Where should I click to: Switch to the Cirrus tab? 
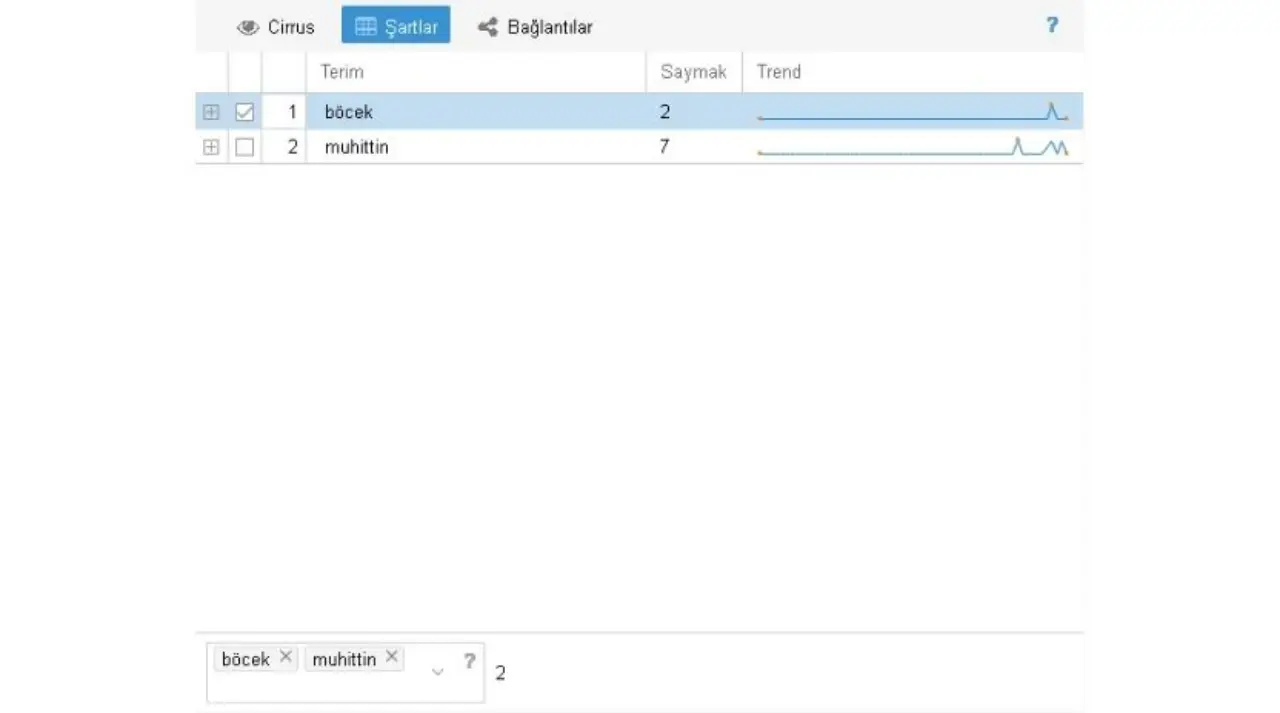275,27
